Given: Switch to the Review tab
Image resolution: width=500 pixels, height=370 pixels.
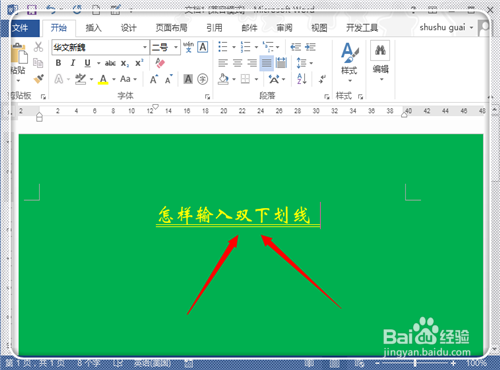Looking at the screenshot, I should point(284,28).
